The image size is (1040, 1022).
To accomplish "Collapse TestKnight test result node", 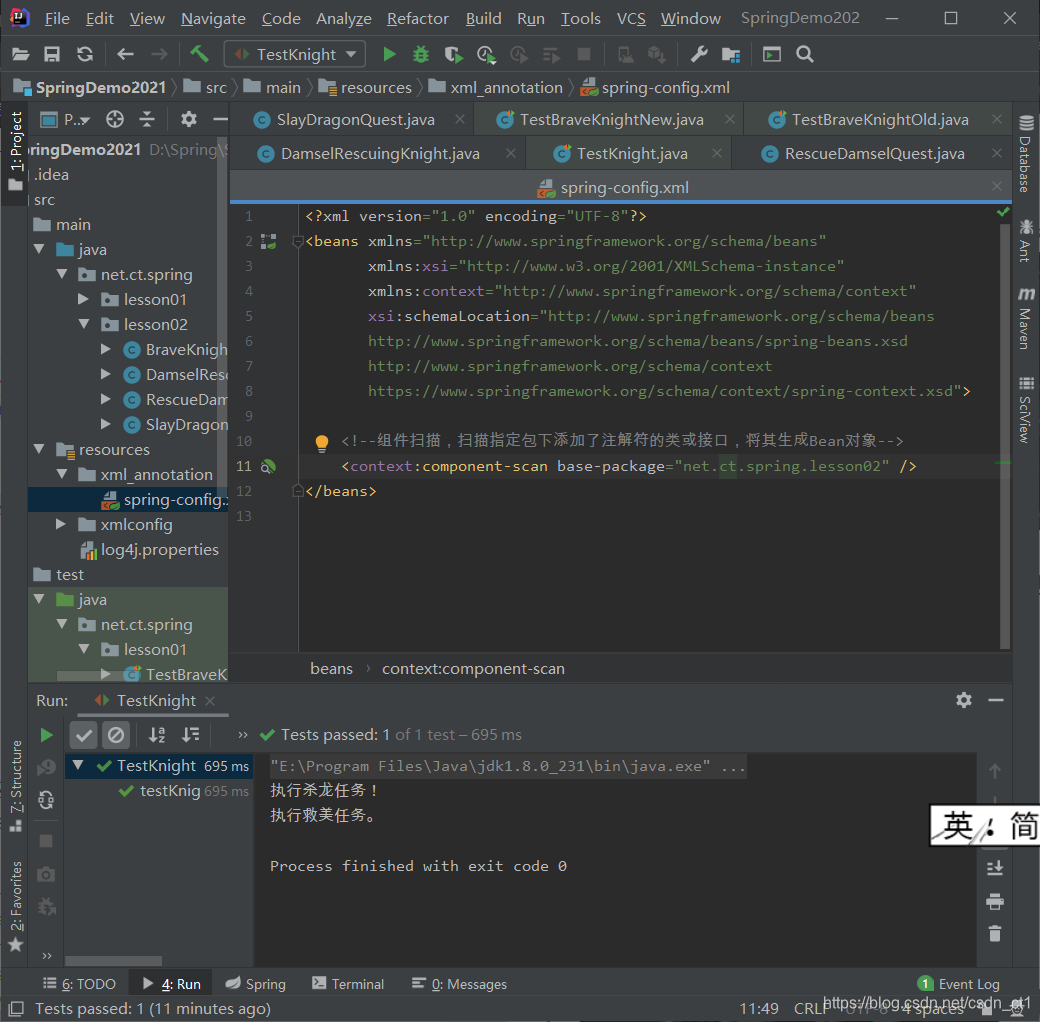I will [78, 765].
